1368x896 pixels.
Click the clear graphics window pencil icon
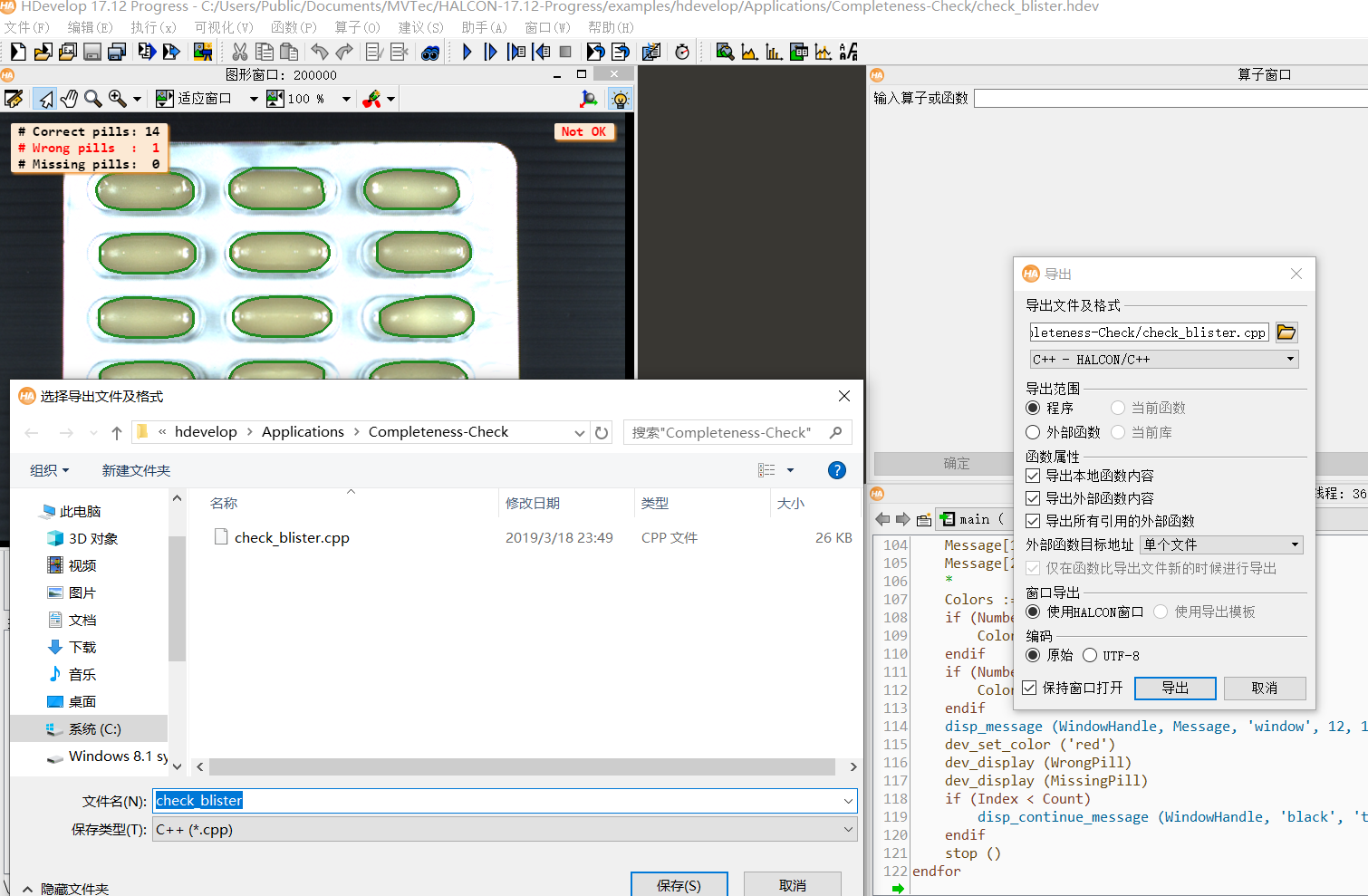14,98
